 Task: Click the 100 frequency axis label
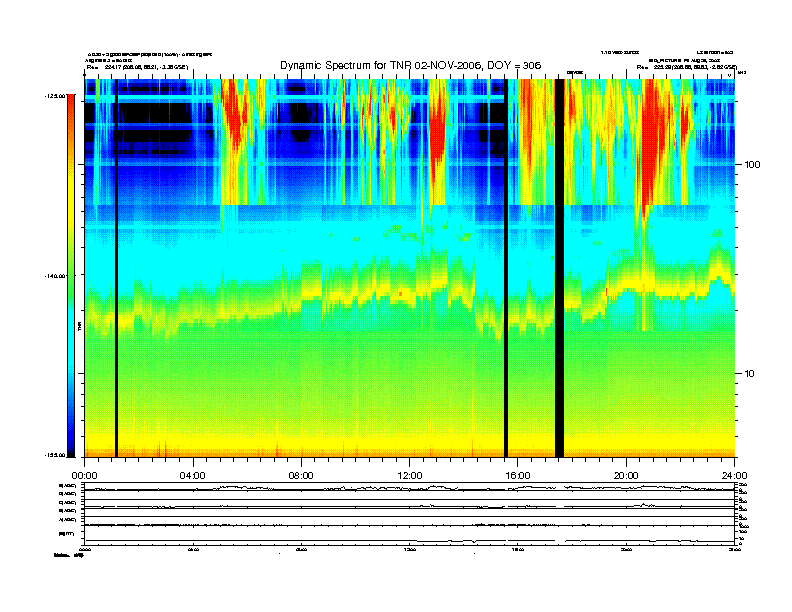(x=752, y=165)
